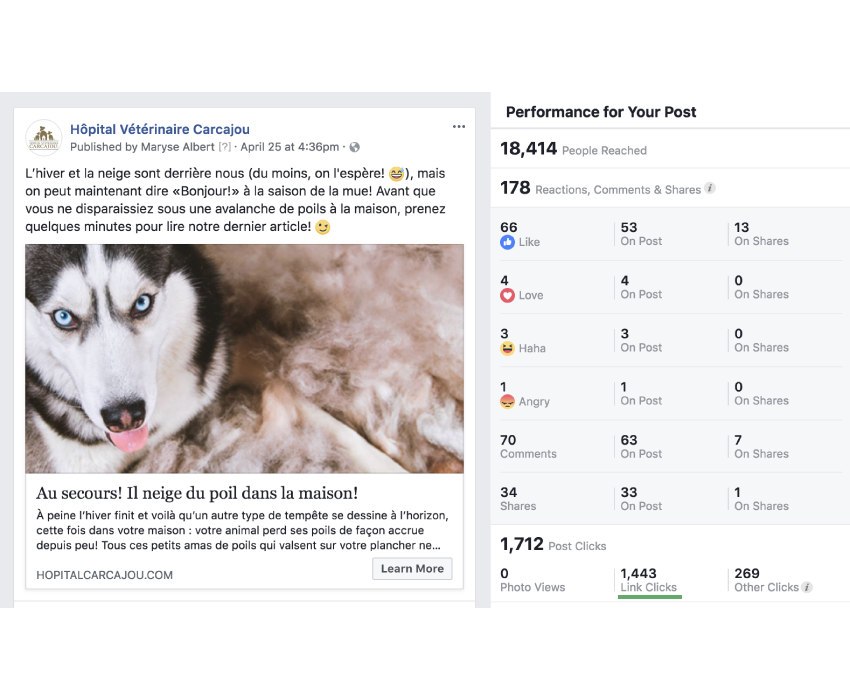Click the [?] next to Maryse Albert
The image size is (850, 700).
click(x=224, y=147)
